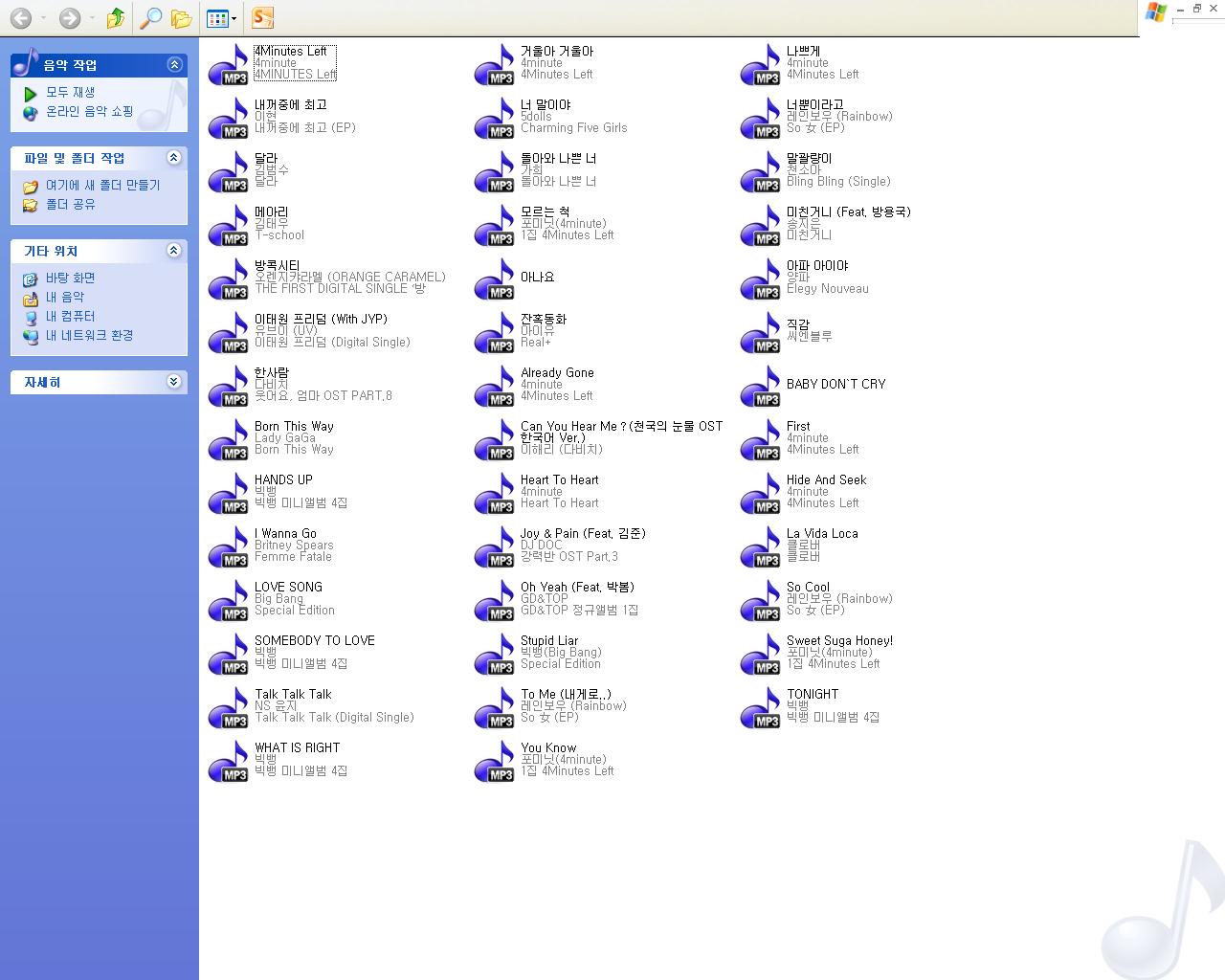Image resolution: width=1225 pixels, height=980 pixels.
Task: Select the Oh Yeah MP3 icon
Action: [495, 600]
